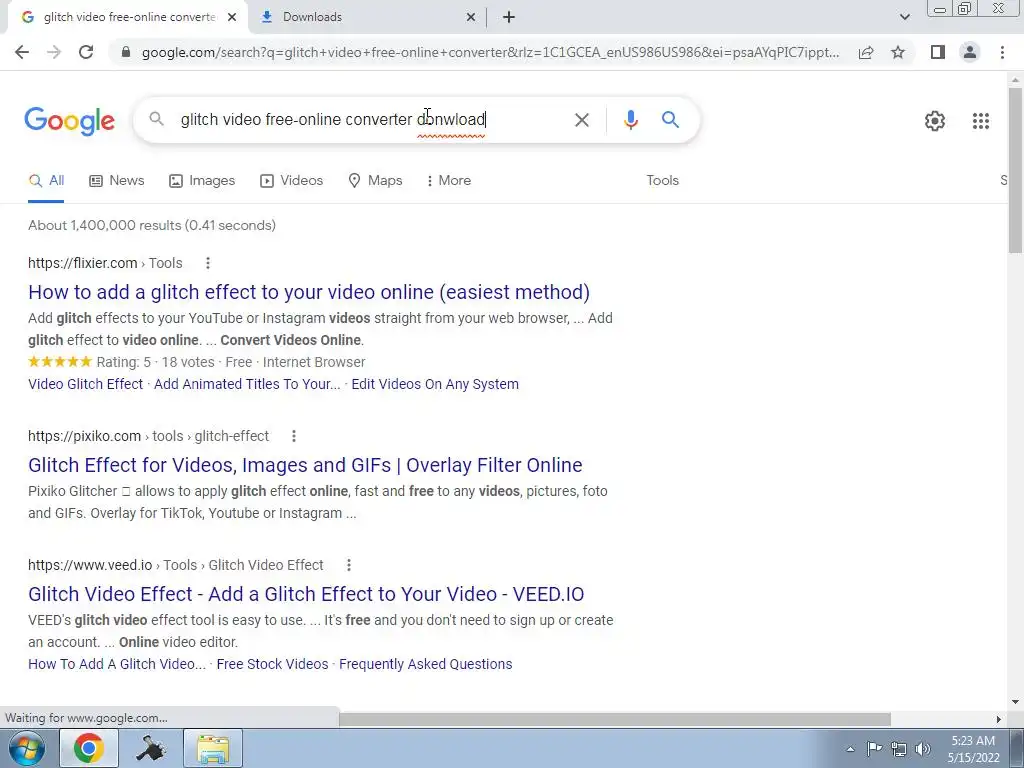Go back to previous page
Viewport: 1024px width, 768px height.
click(22, 52)
